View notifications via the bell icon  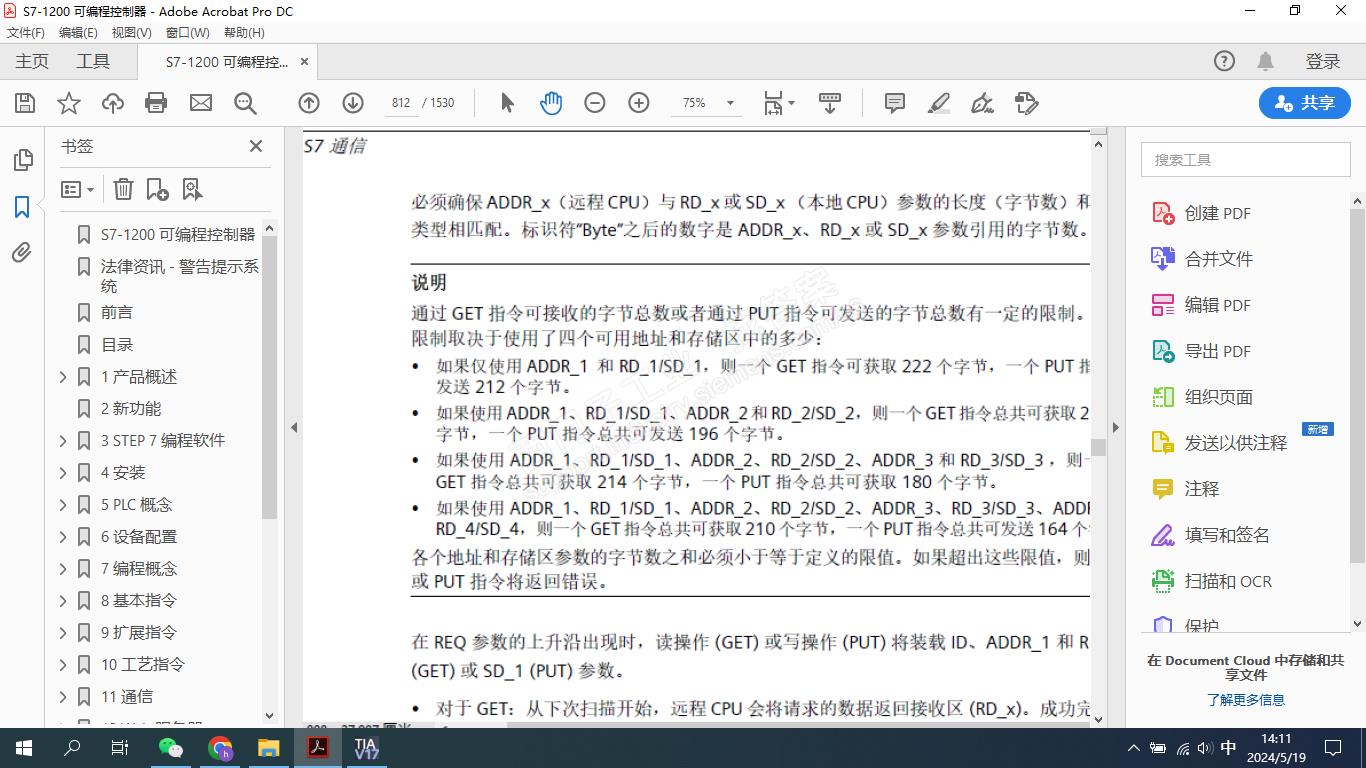click(x=1265, y=61)
